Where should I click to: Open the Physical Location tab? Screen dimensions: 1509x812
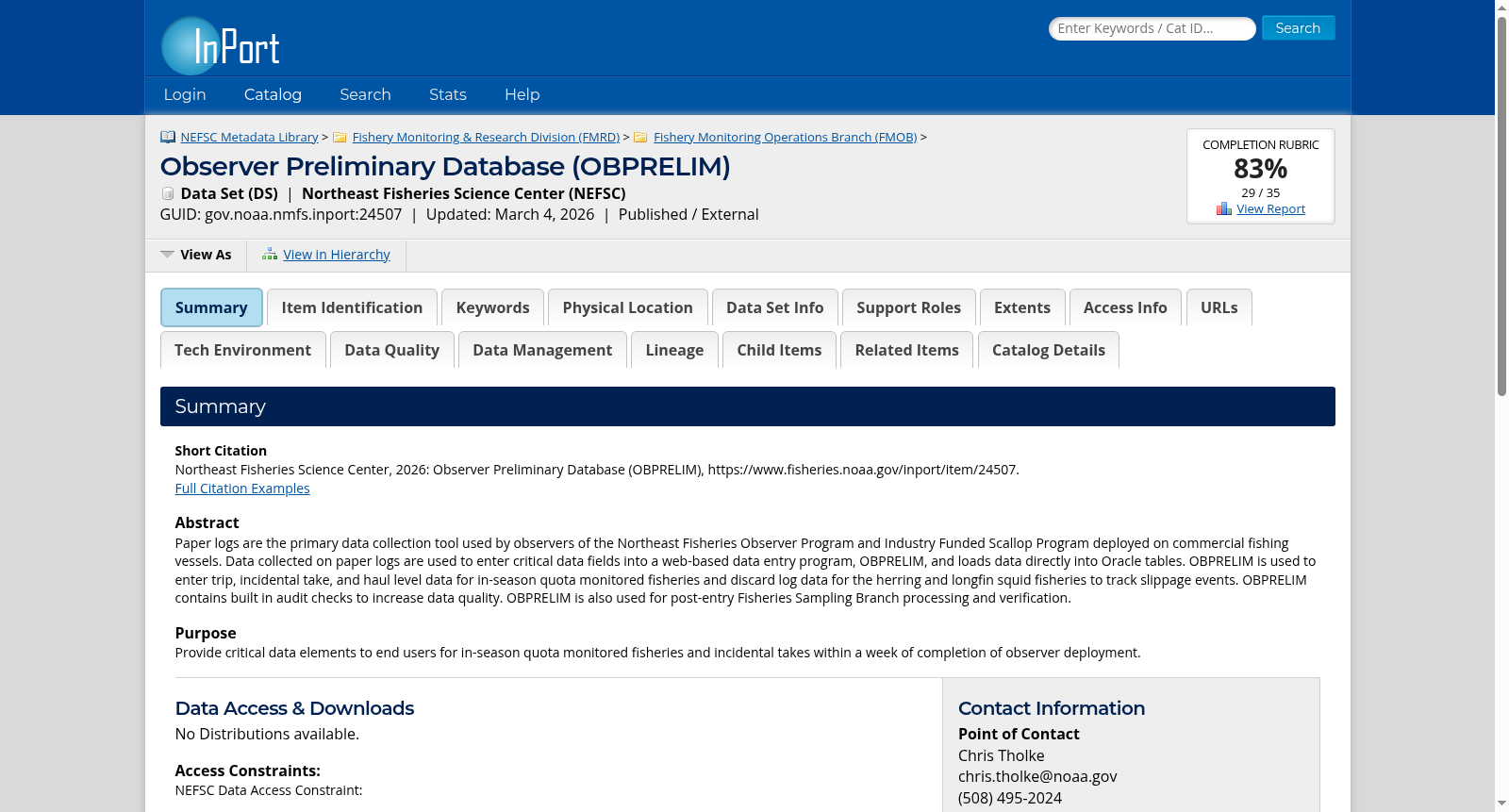(x=628, y=307)
